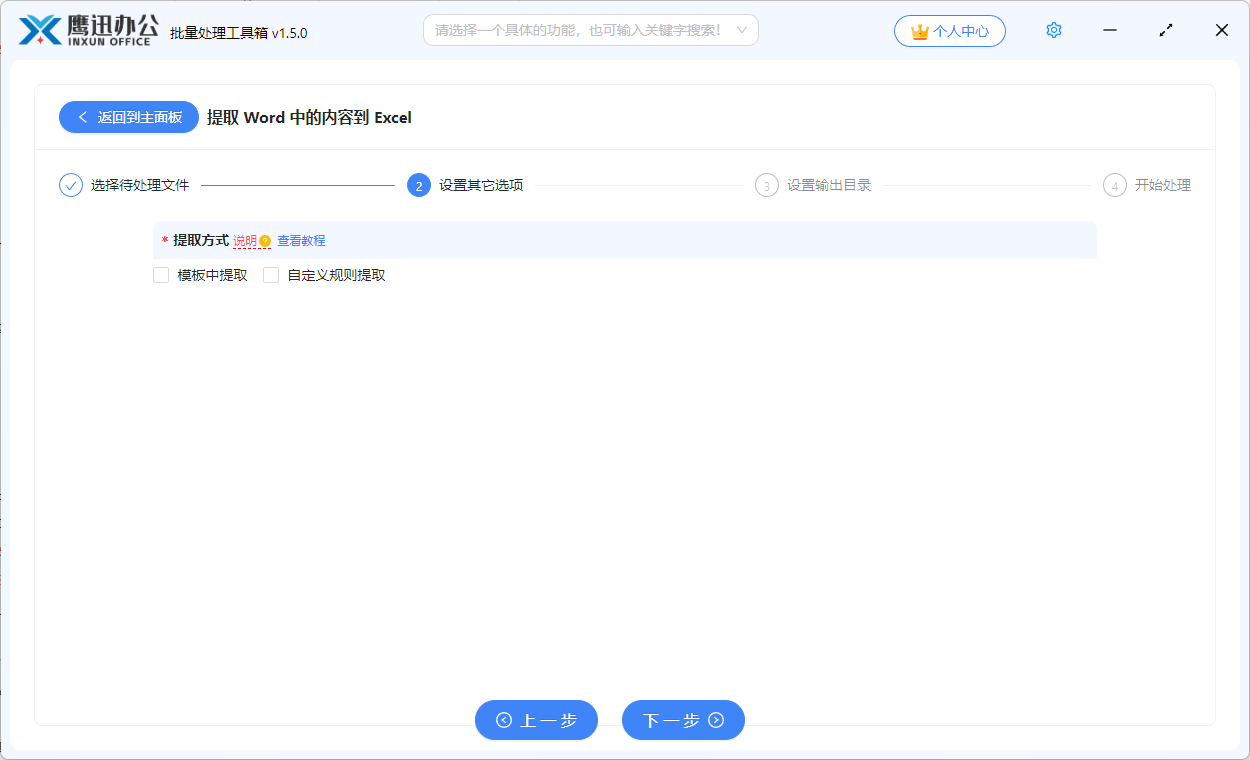Image resolution: width=1250 pixels, height=760 pixels.
Task: Click the back arrow in 返回到主面板 button
Action: (x=83, y=117)
